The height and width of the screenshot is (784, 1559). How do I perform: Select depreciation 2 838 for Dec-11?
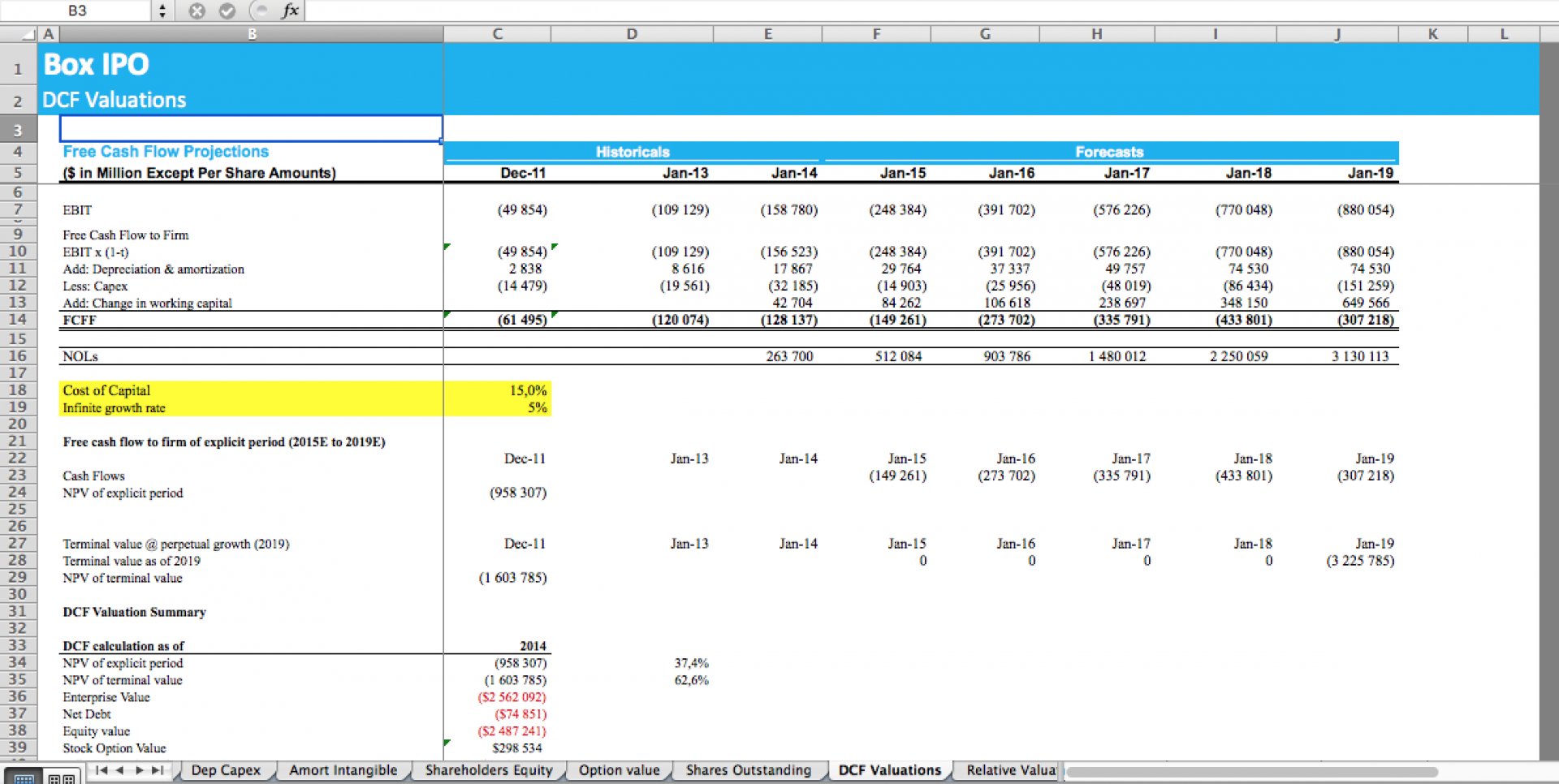[x=525, y=269]
